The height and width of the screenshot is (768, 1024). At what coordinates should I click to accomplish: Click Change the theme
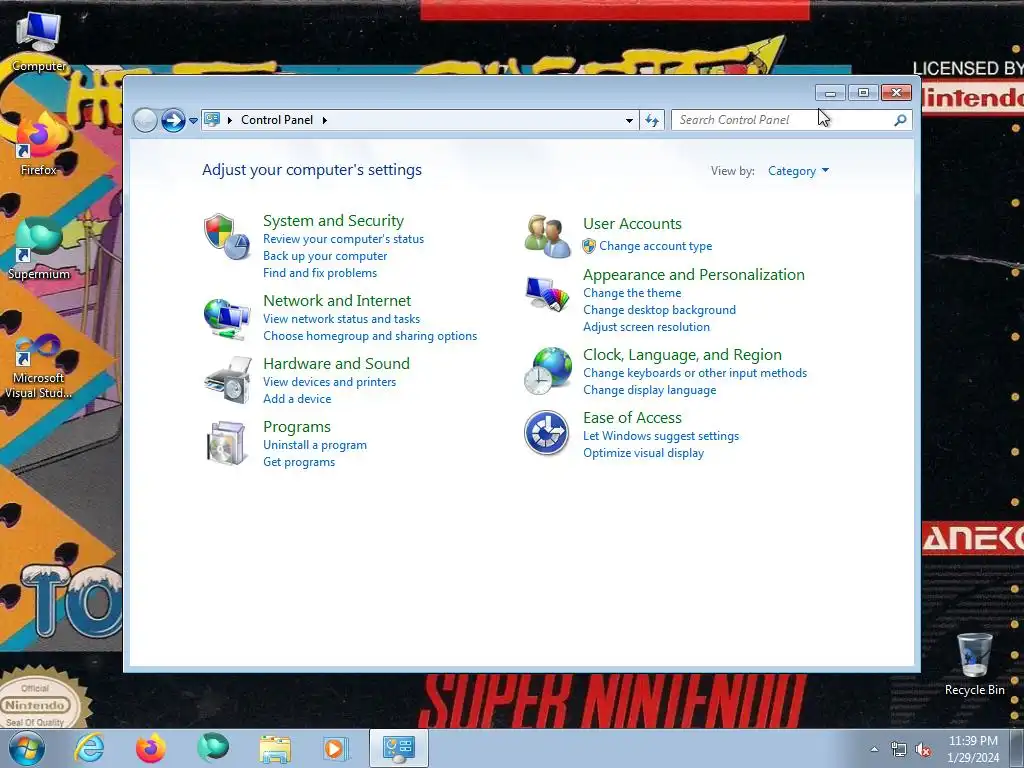(x=632, y=293)
